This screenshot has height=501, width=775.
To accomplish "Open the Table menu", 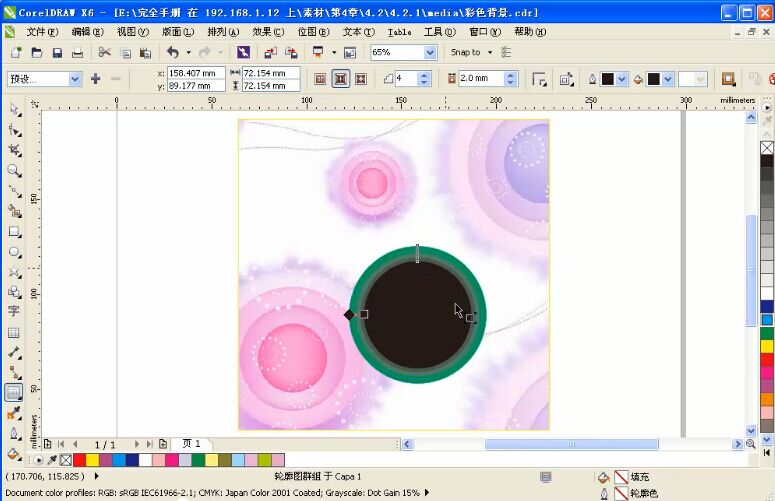I will 399,32.
